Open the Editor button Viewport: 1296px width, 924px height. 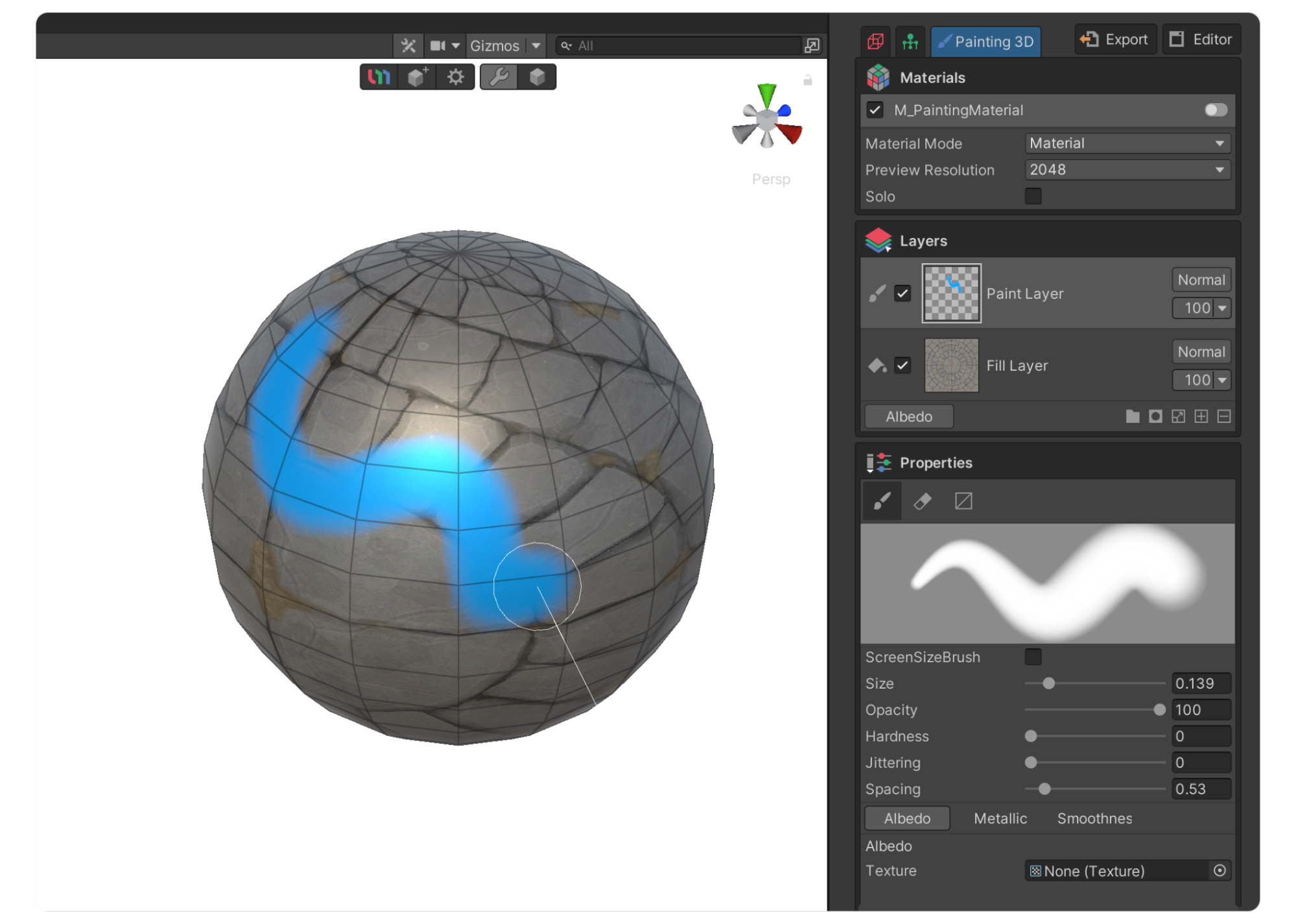(x=1201, y=39)
